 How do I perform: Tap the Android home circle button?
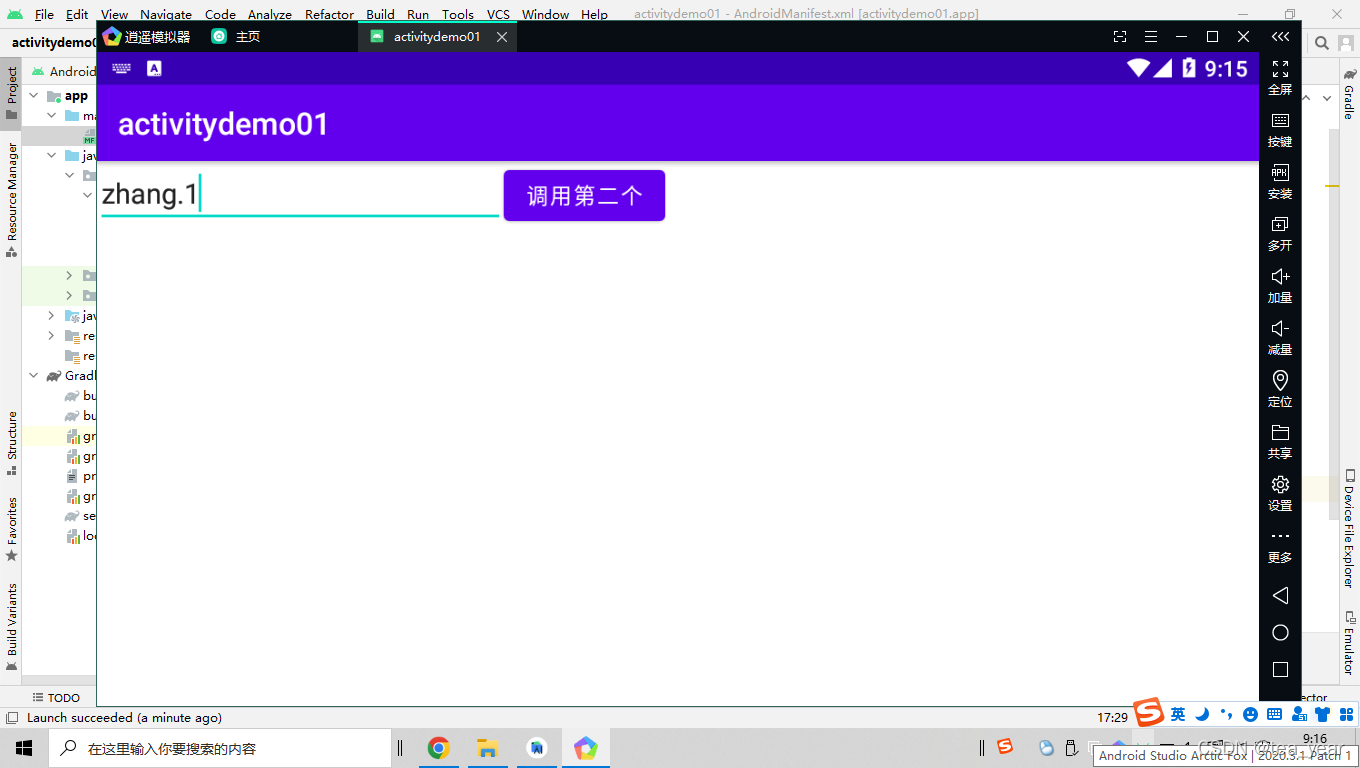point(1280,633)
